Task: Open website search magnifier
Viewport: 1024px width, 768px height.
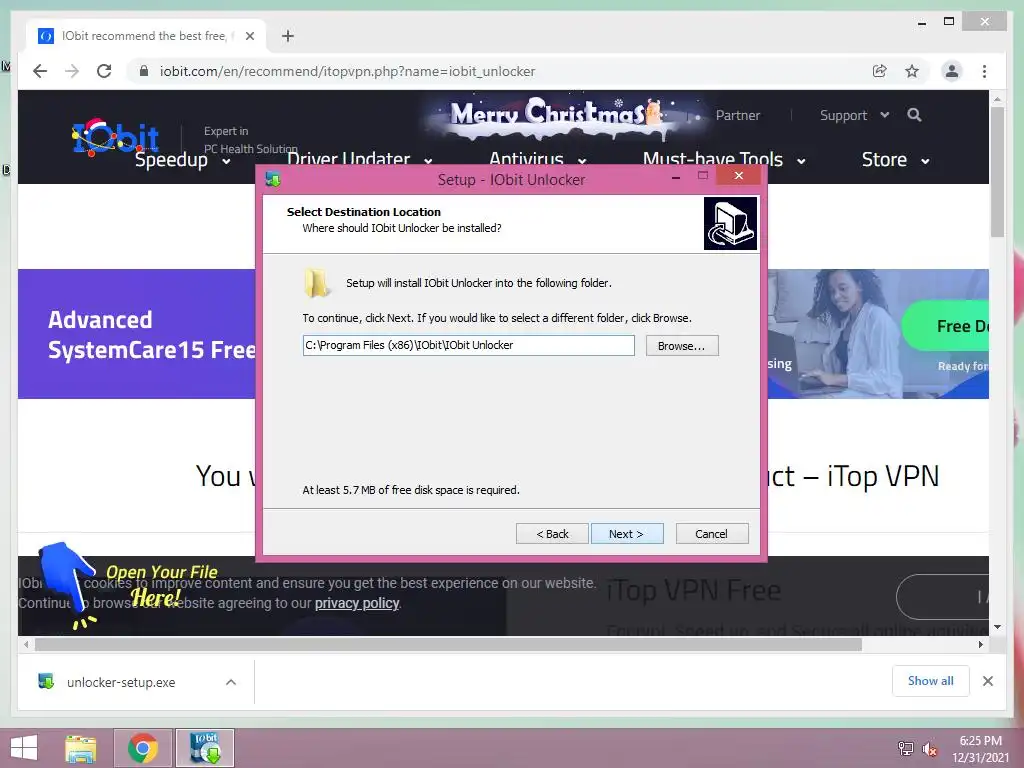Action: click(x=914, y=115)
